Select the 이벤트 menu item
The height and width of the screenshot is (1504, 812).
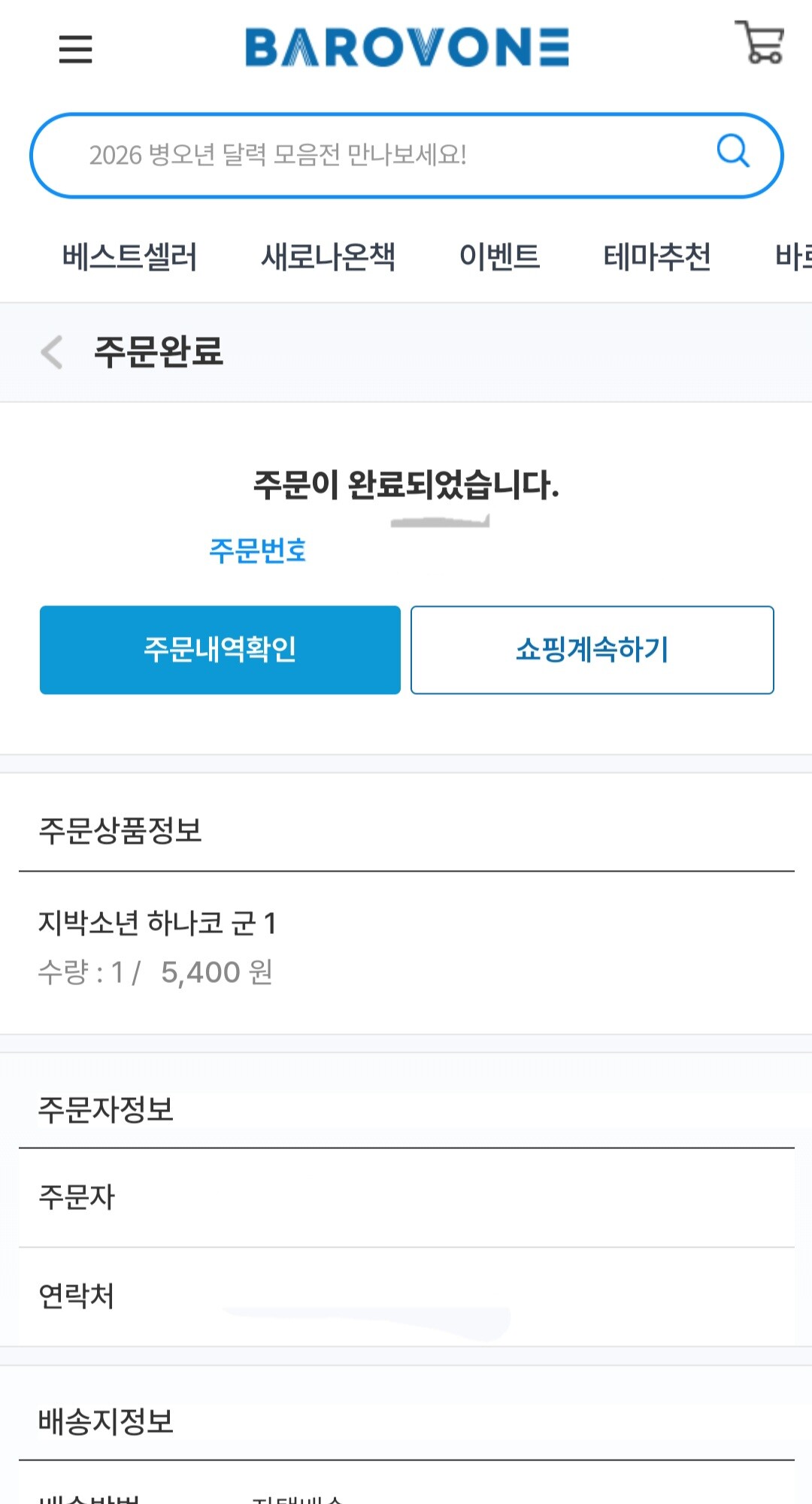[499, 257]
